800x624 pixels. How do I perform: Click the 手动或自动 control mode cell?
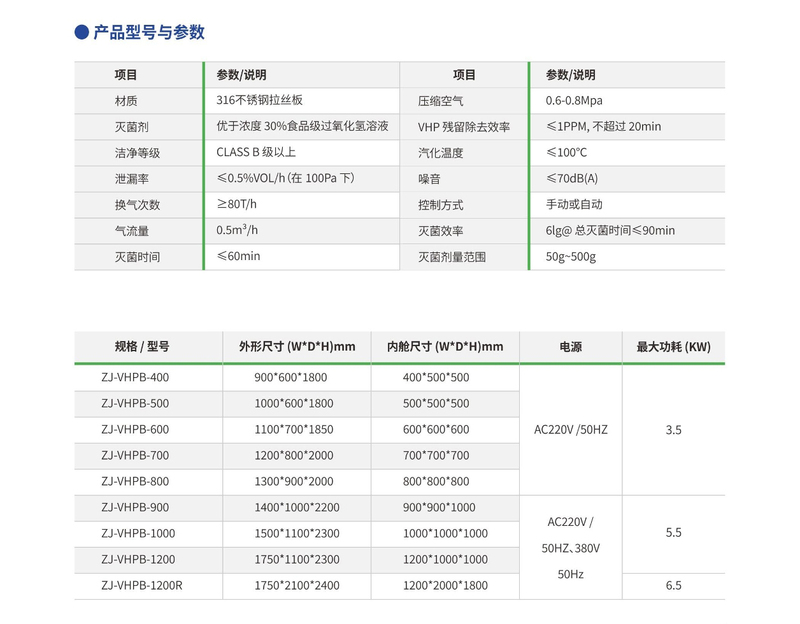[x=574, y=205]
